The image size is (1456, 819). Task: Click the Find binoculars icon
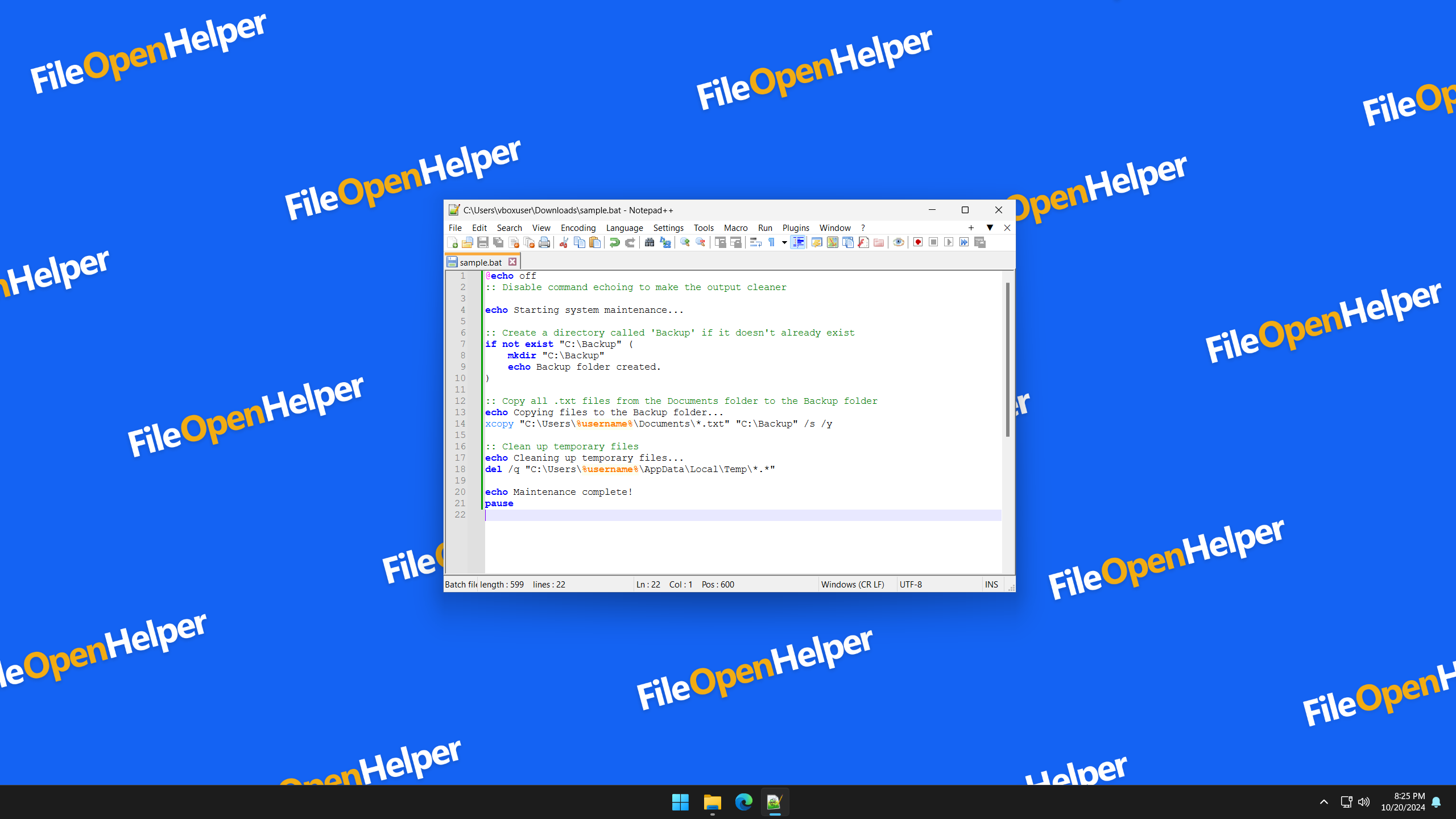649,243
